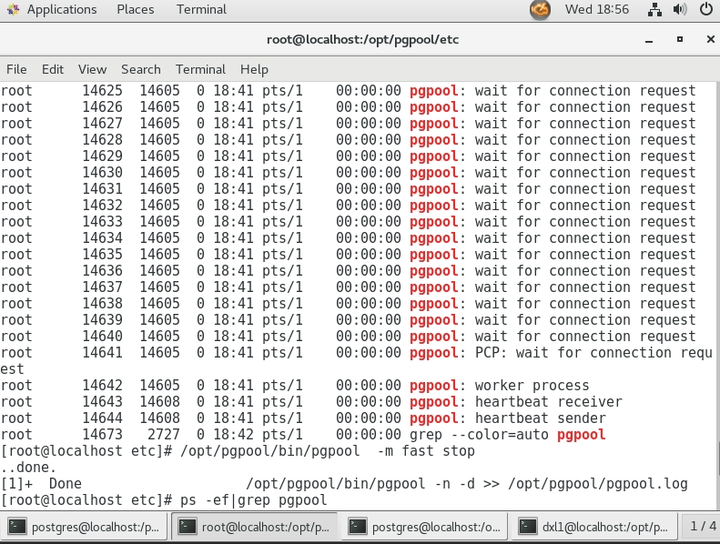Click PID 14642 in worker process row

pyautogui.click(x=102, y=385)
